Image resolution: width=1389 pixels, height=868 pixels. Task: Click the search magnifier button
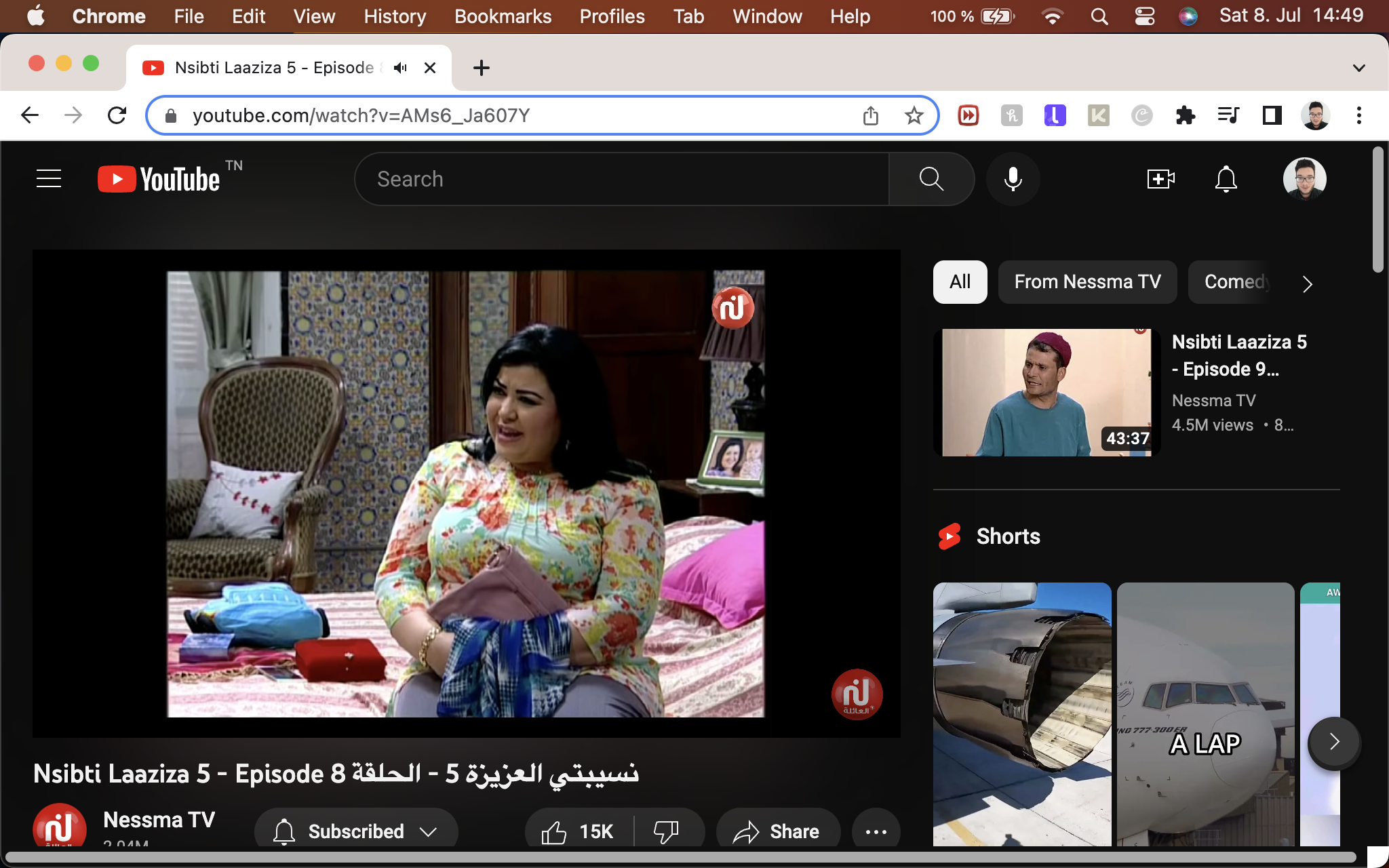(931, 179)
